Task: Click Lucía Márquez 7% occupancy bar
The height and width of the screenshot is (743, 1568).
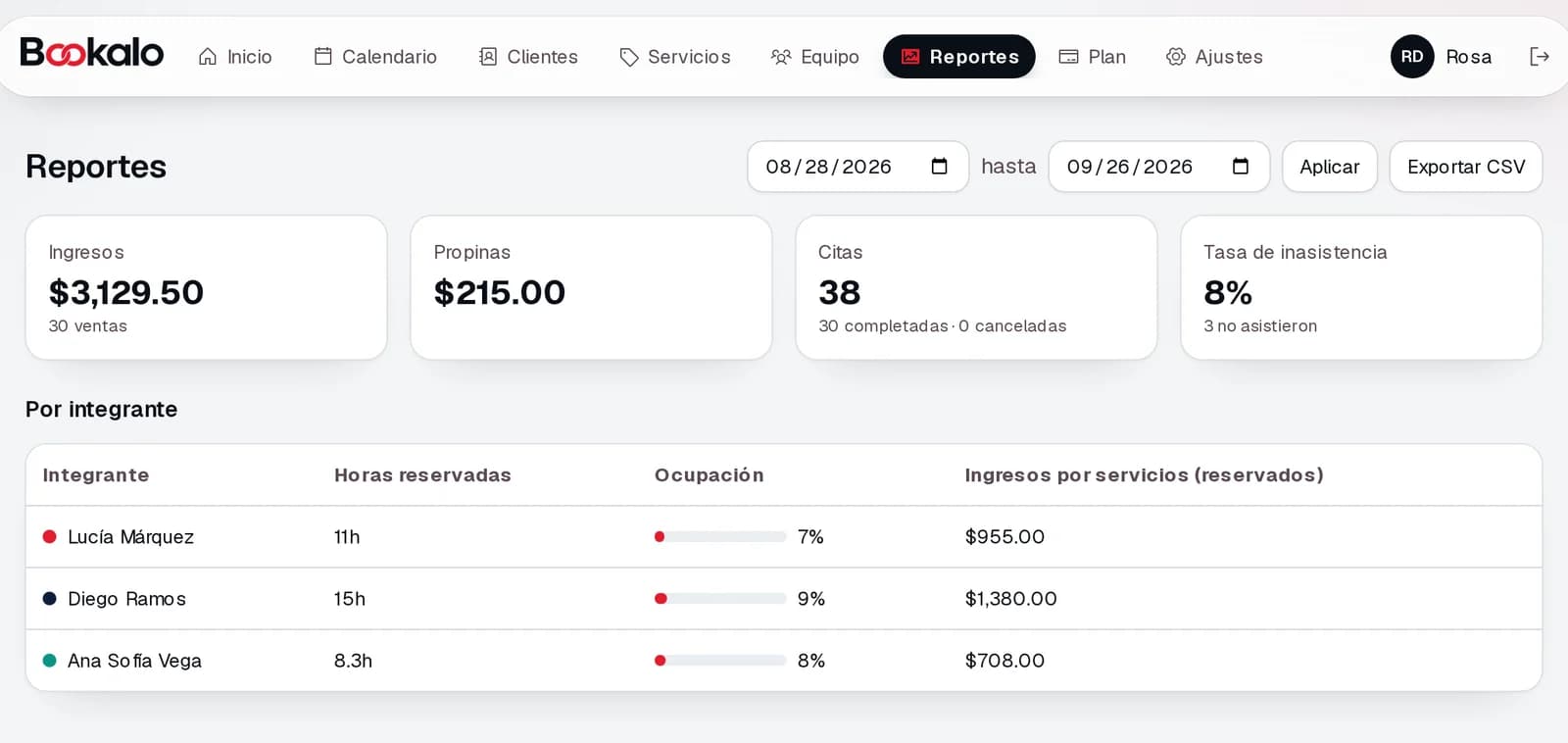Action: coord(720,536)
